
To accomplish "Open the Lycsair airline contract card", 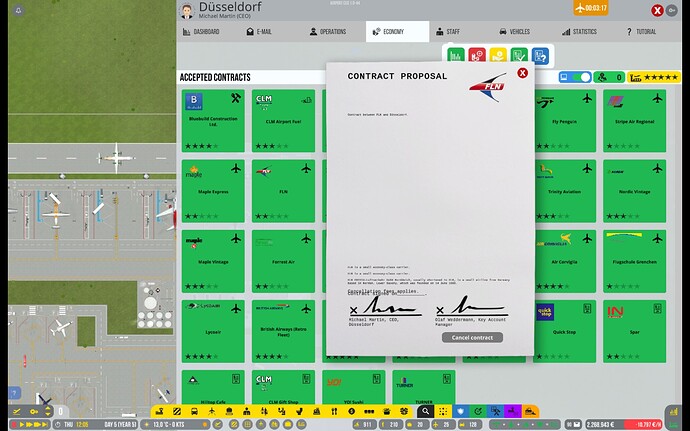I will click(213, 332).
